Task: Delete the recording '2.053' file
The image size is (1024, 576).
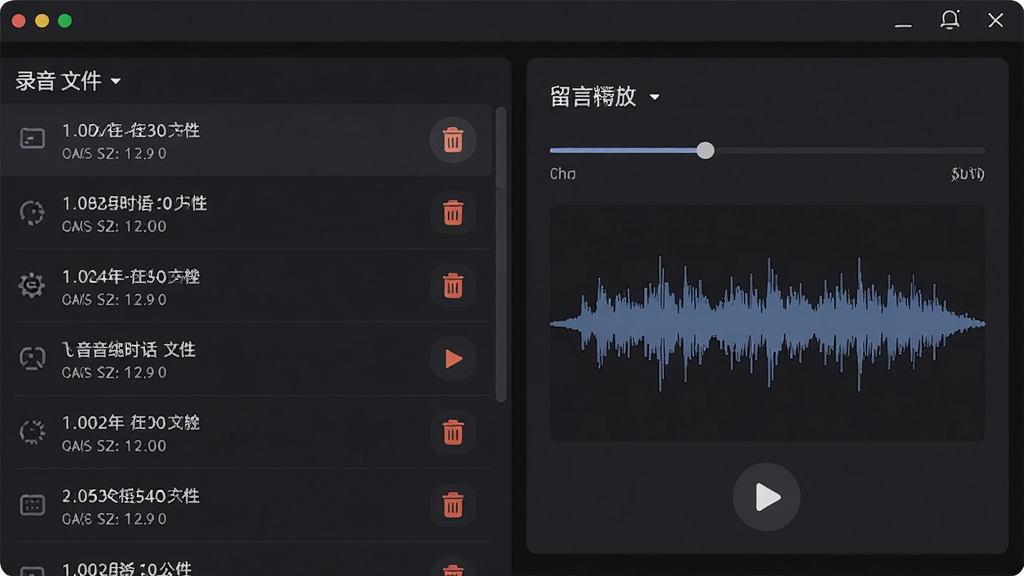Action: click(x=453, y=505)
